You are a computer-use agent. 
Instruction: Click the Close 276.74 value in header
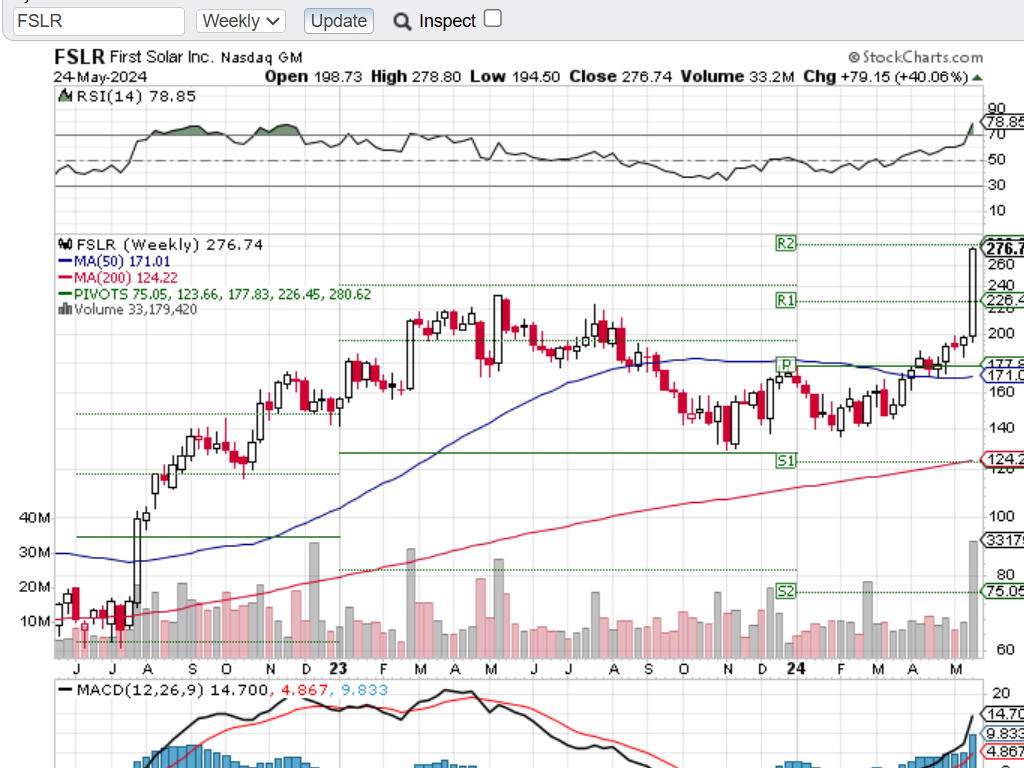click(x=620, y=76)
